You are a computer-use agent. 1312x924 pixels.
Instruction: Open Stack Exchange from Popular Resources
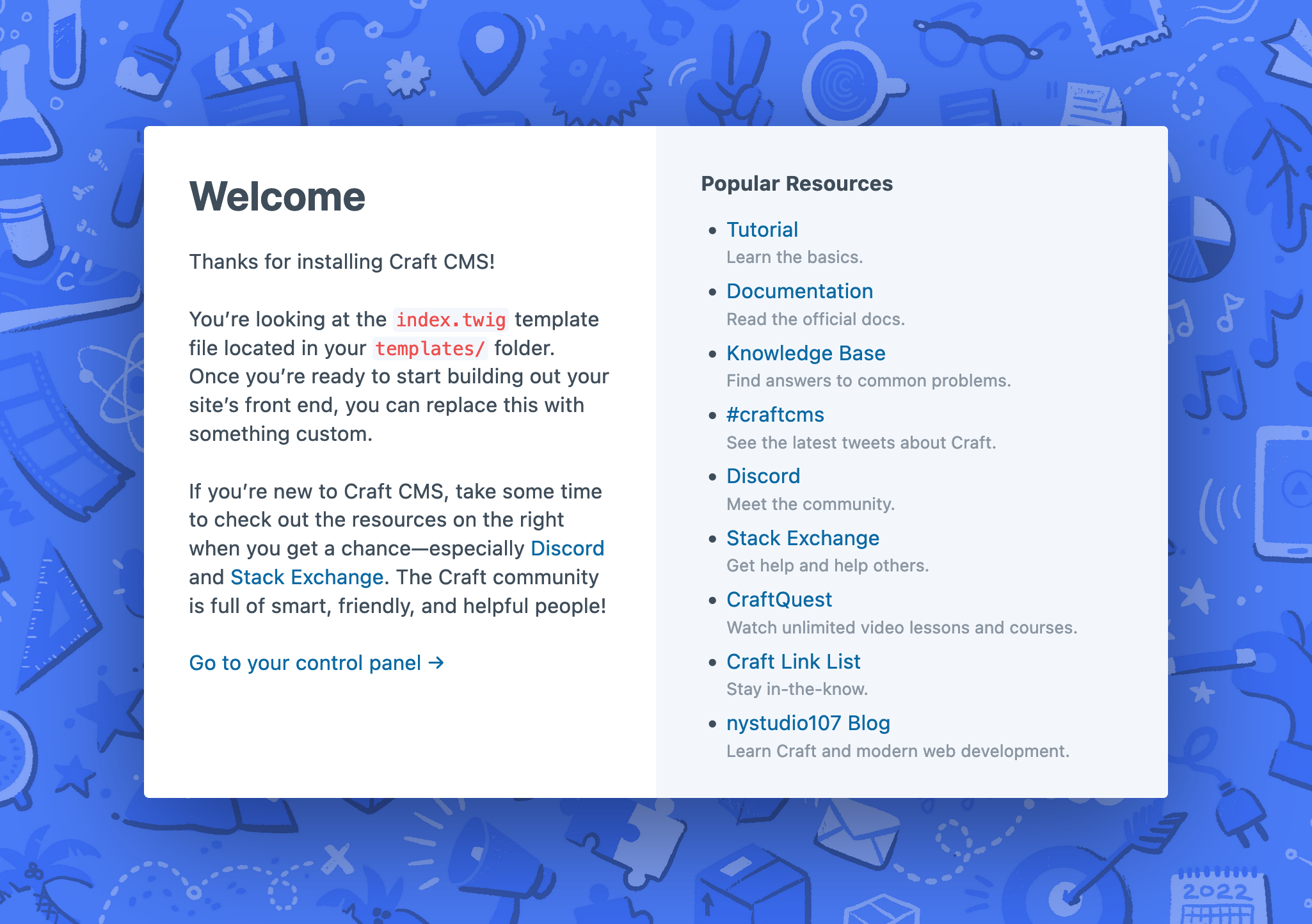point(803,538)
